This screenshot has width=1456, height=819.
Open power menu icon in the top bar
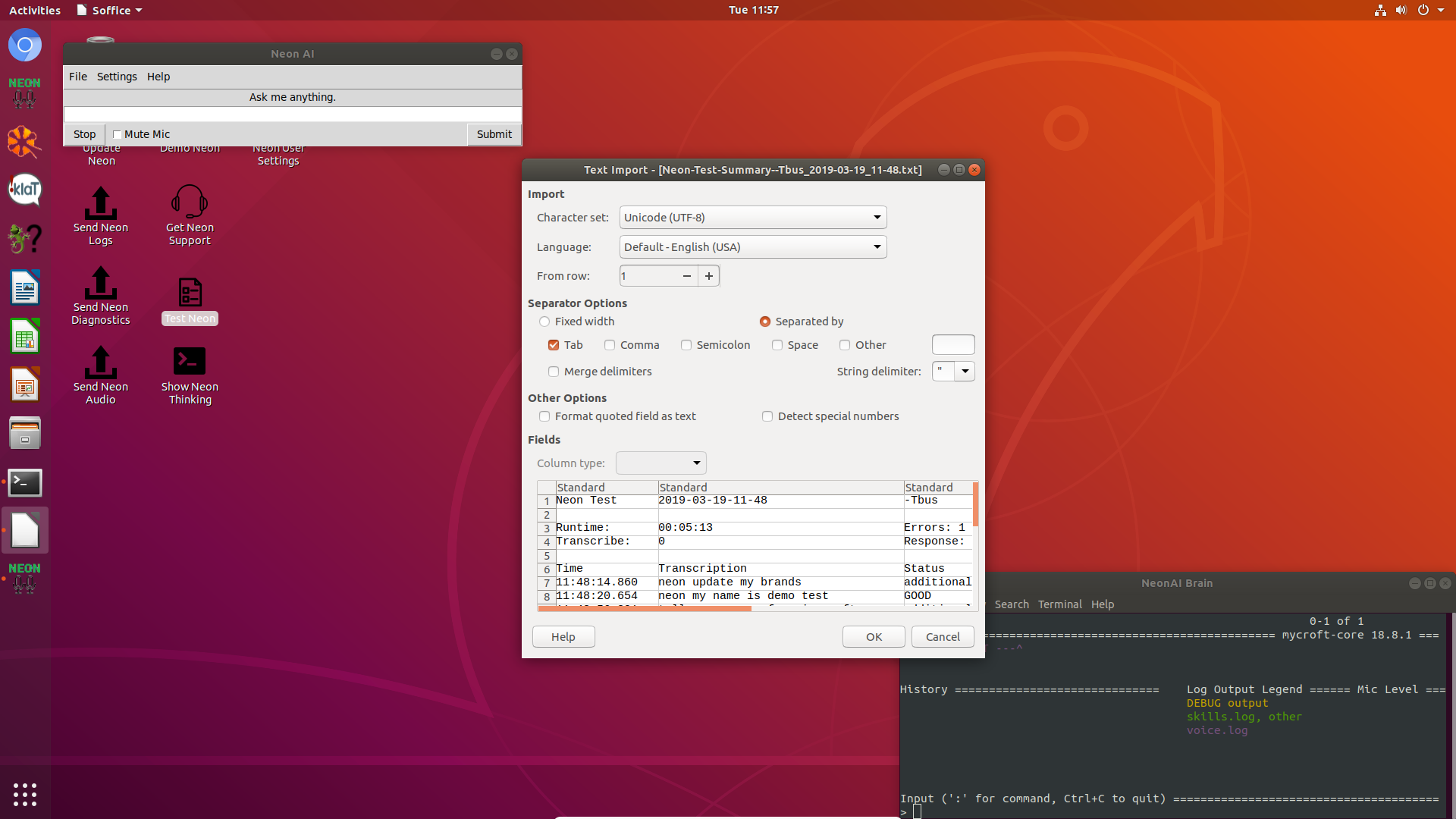click(x=1423, y=10)
